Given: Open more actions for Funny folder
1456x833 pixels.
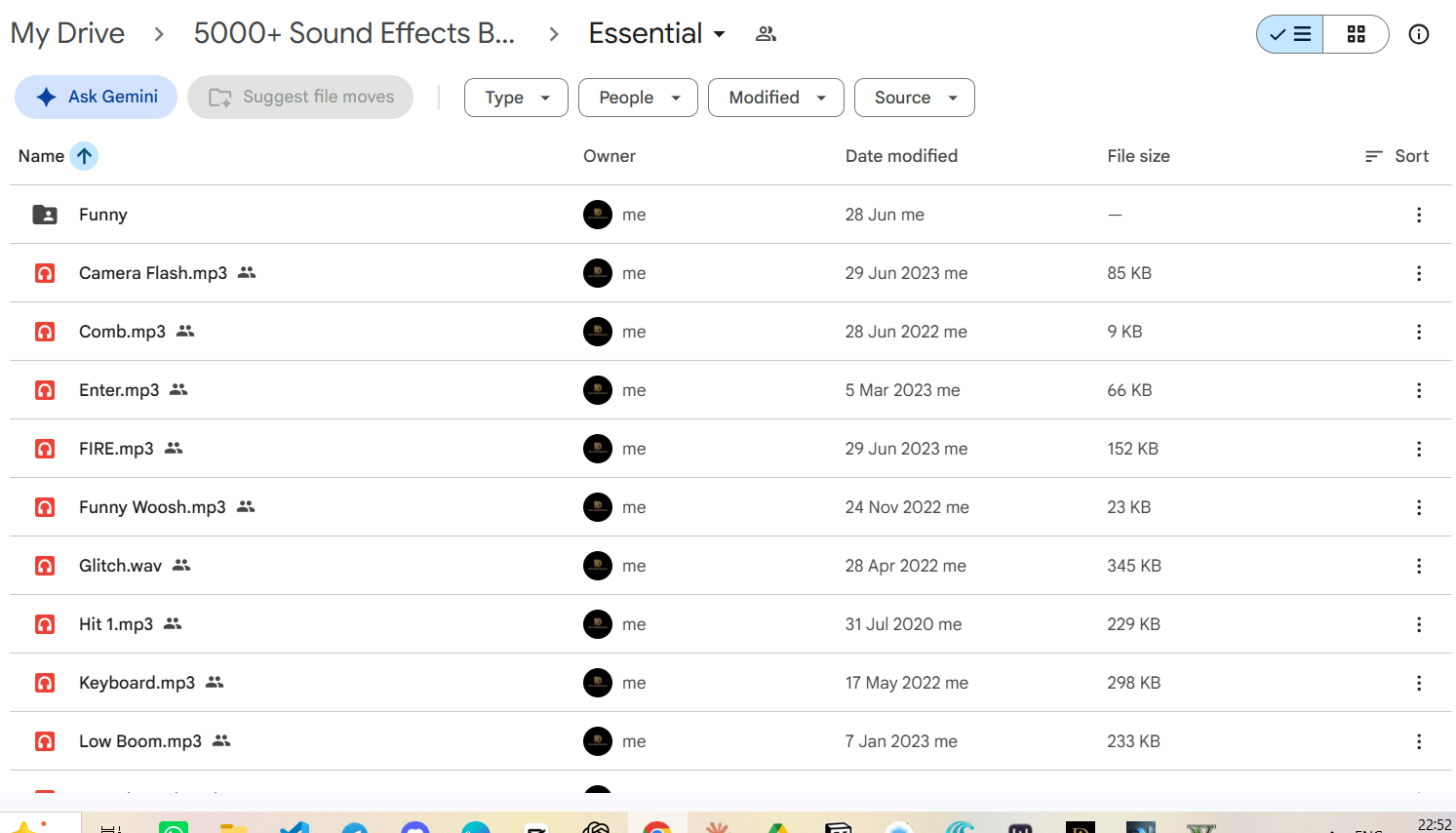Looking at the screenshot, I should click(1419, 215).
